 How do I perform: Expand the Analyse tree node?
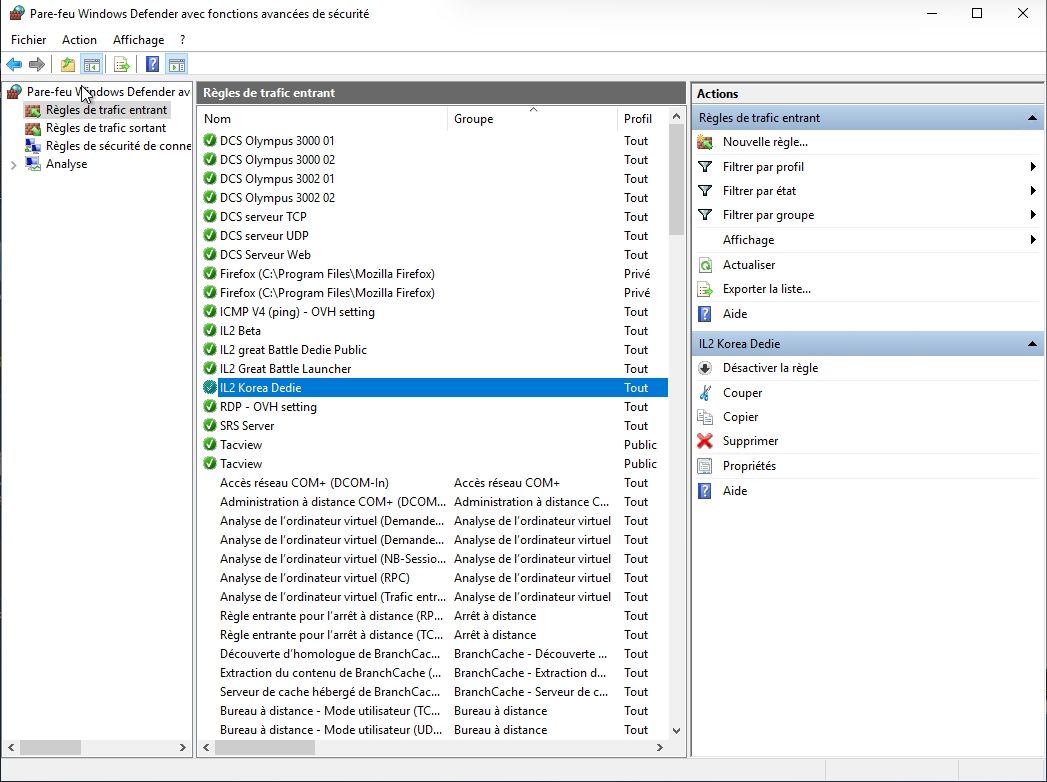13,164
